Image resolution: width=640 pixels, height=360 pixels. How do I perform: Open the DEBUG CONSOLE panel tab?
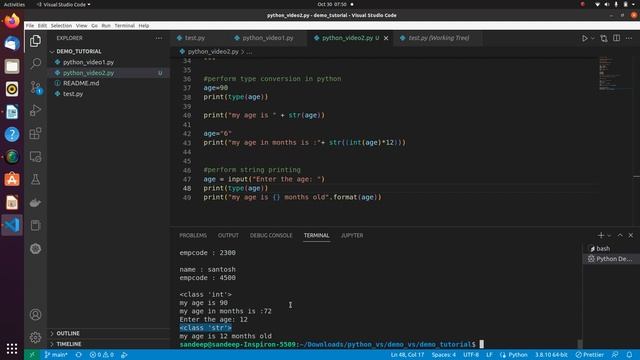(x=271, y=236)
